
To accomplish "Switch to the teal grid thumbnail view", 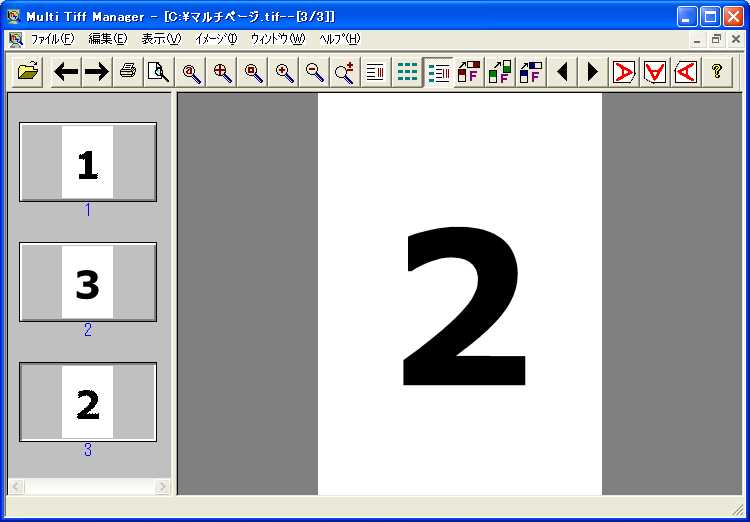I will tap(407, 72).
